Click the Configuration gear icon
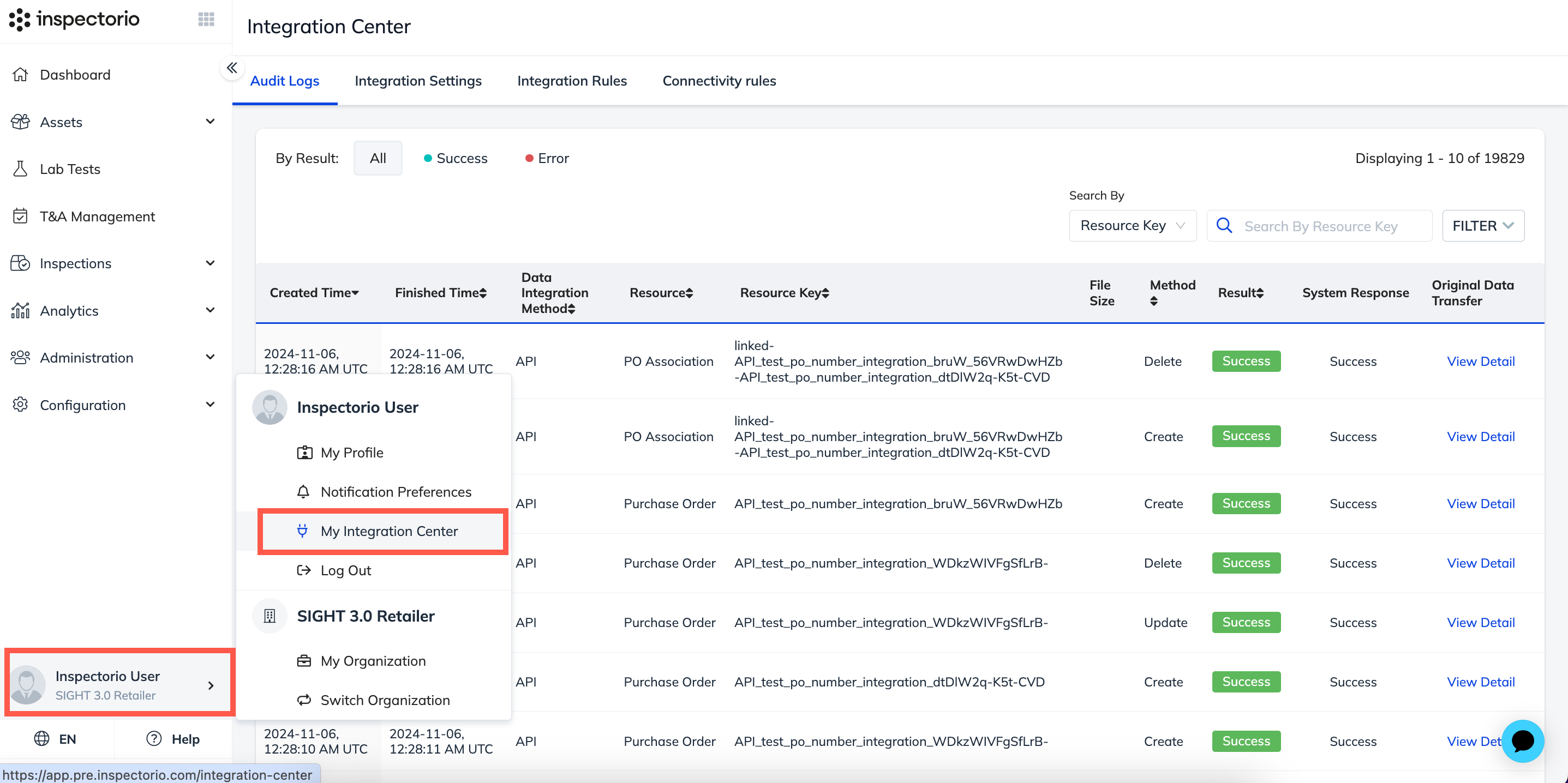1568x783 pixels. click(x=21, y=405)
